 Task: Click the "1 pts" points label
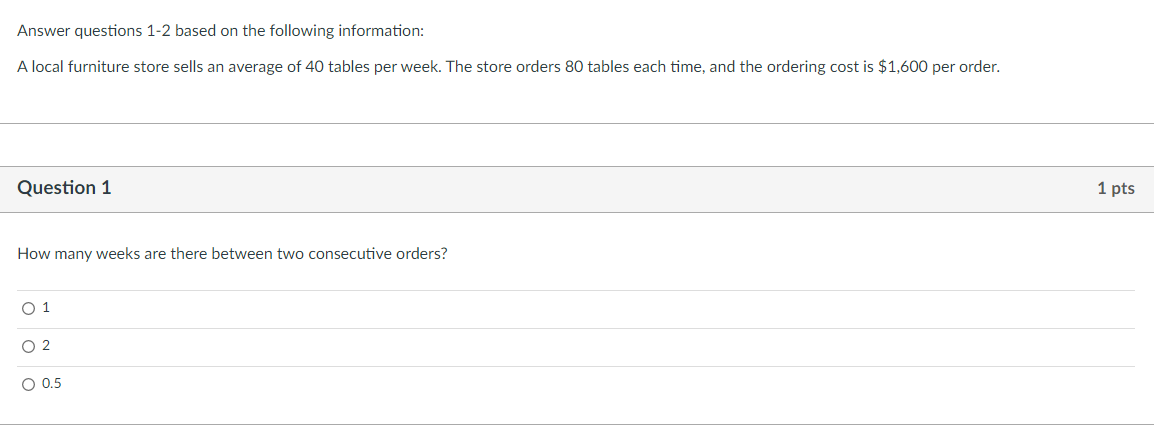1115,188
